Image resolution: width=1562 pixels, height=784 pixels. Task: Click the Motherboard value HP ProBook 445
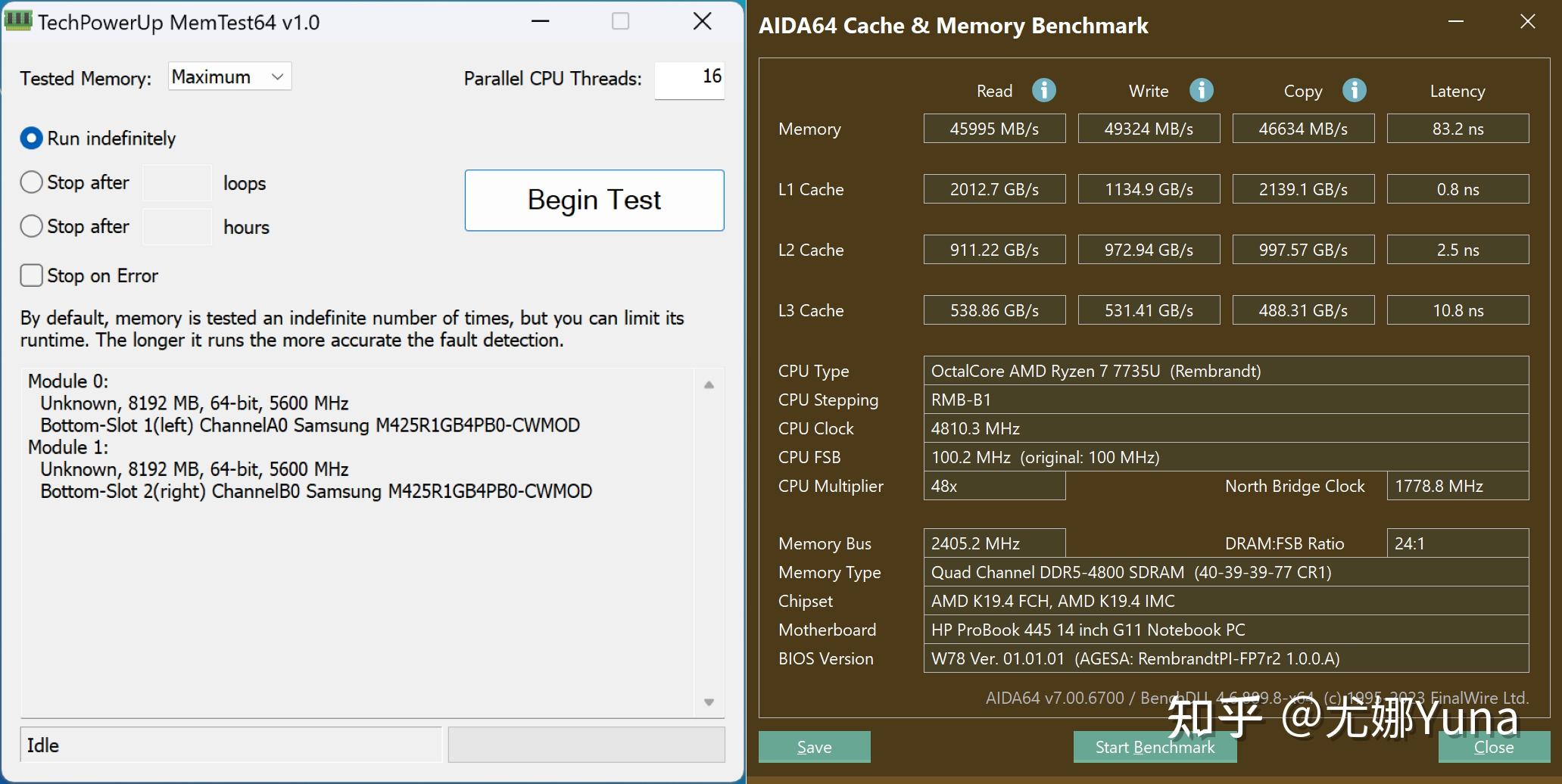1226,630
